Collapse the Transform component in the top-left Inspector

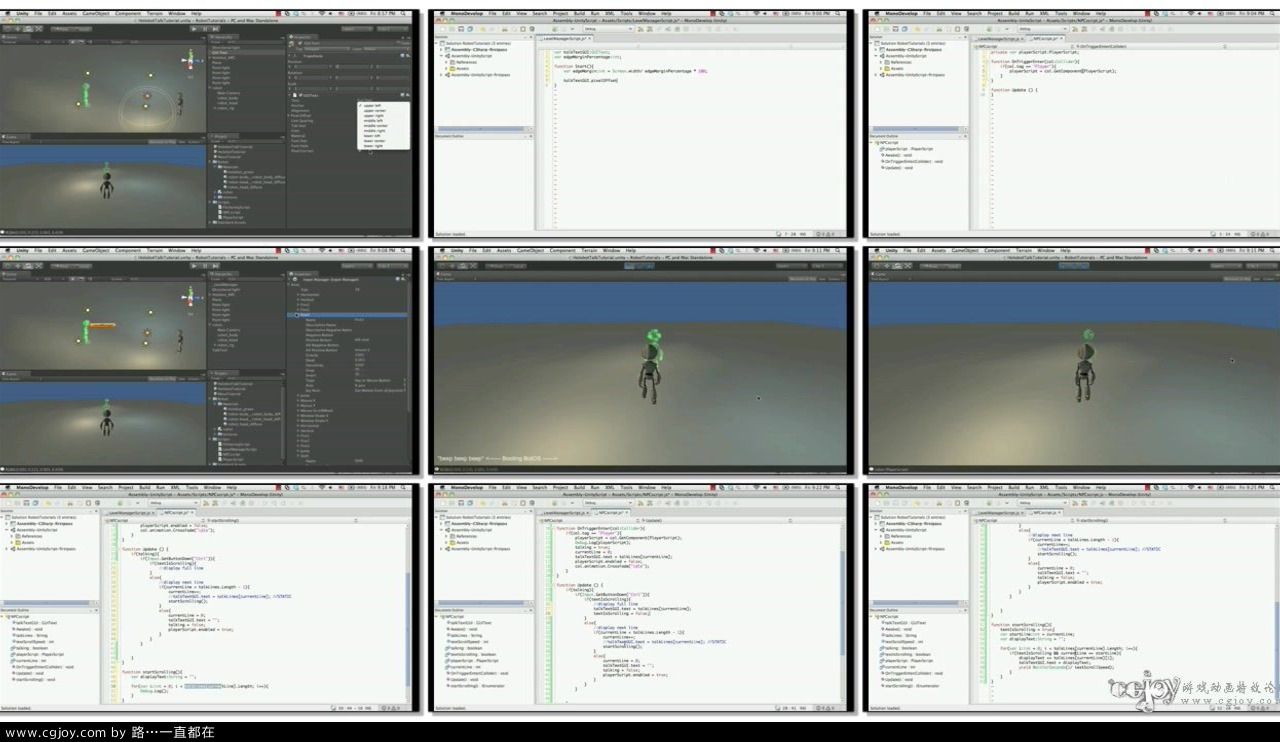coord(289,56)
